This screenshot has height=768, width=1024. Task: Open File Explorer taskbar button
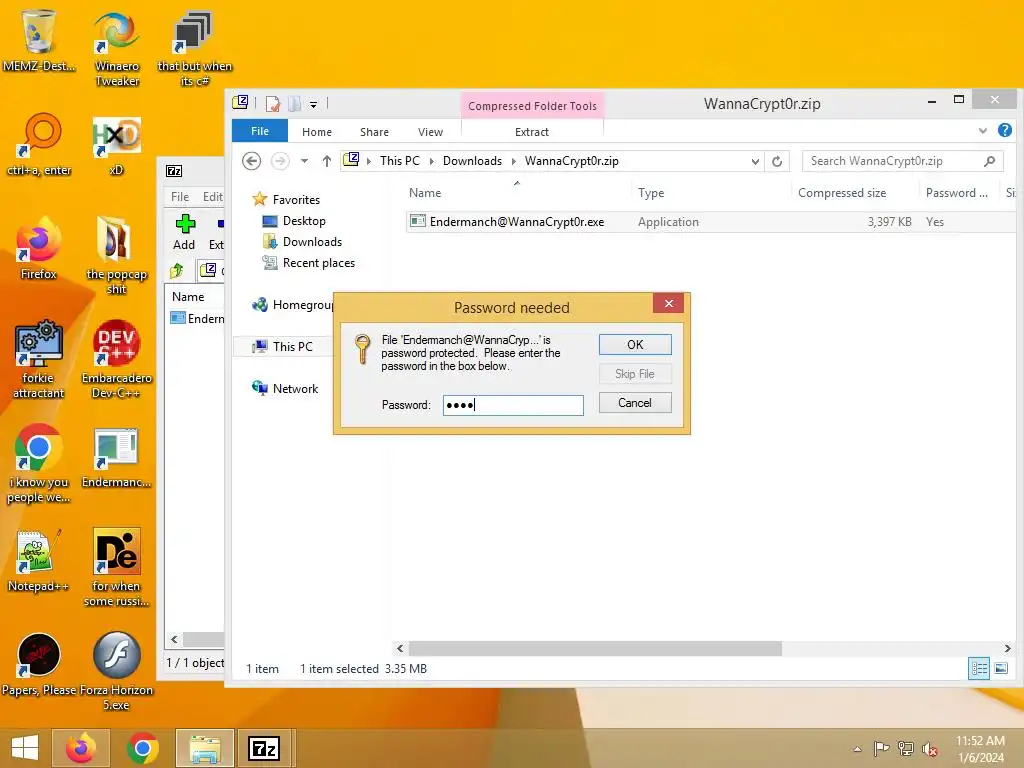pos(204,748)
